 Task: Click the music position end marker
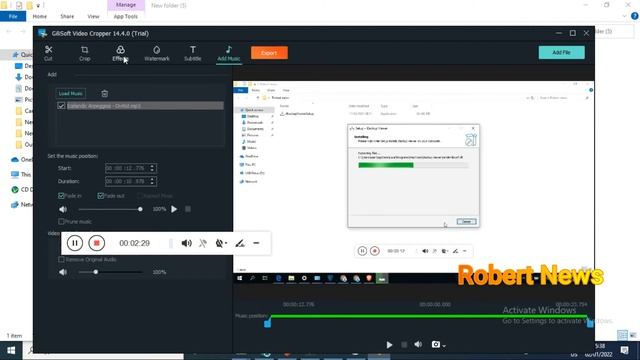point(590,322)
